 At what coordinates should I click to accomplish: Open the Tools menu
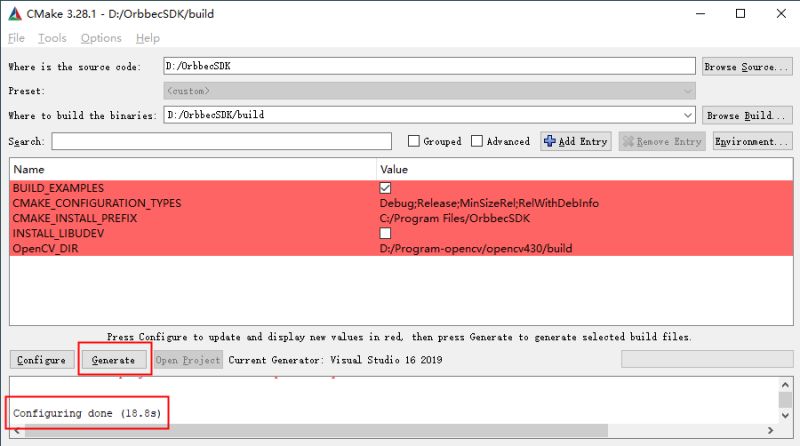click(52, 38)
